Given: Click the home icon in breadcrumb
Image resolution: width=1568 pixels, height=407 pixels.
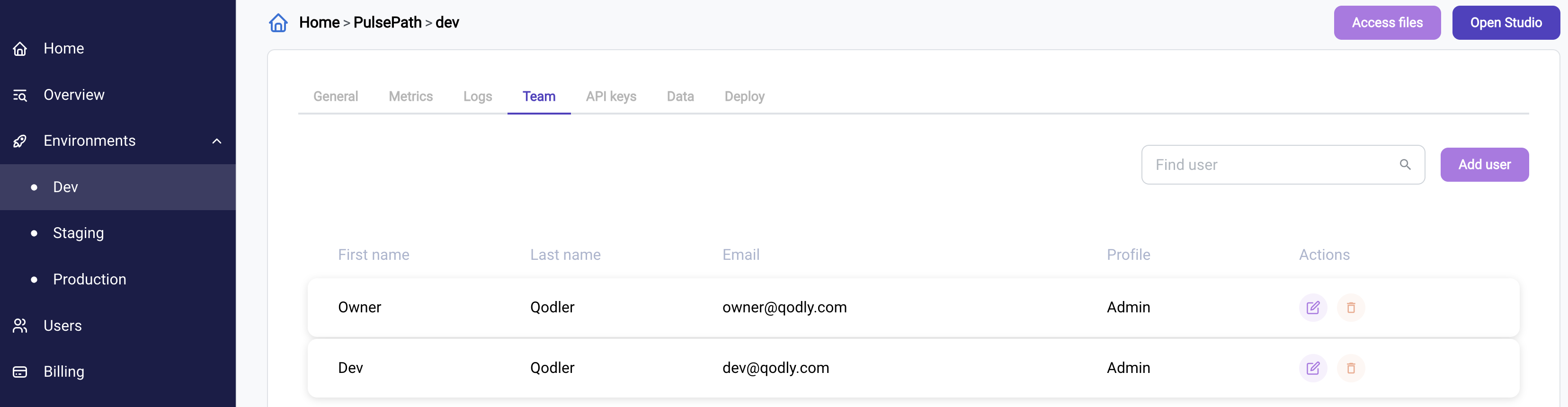Looking at the screenshot, I should (278, 23).
